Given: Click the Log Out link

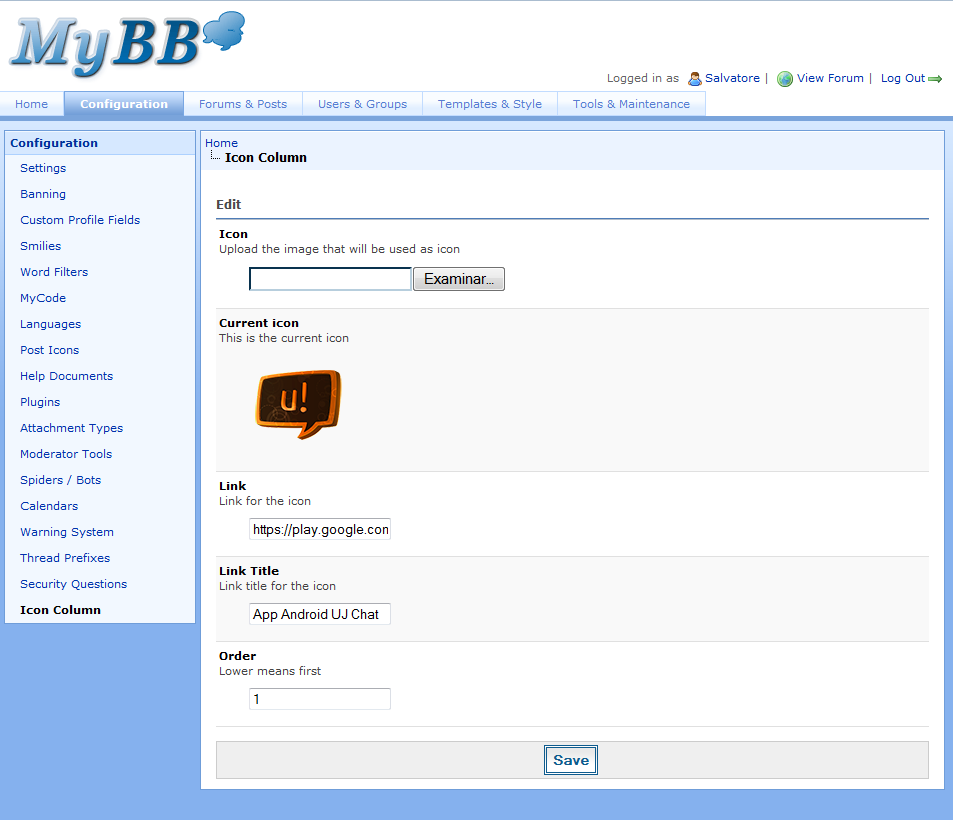Looking at the screenshot, I should click(x=903, y=78).
